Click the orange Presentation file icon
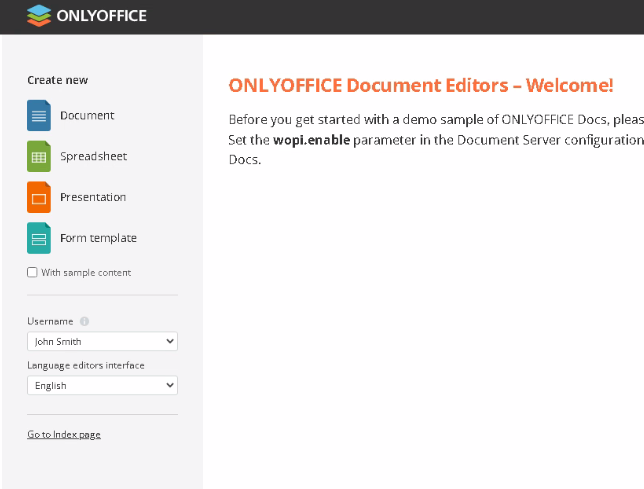The height and width of the screenshot is (489, 644). pyautogui.click(x=39, y=197)
